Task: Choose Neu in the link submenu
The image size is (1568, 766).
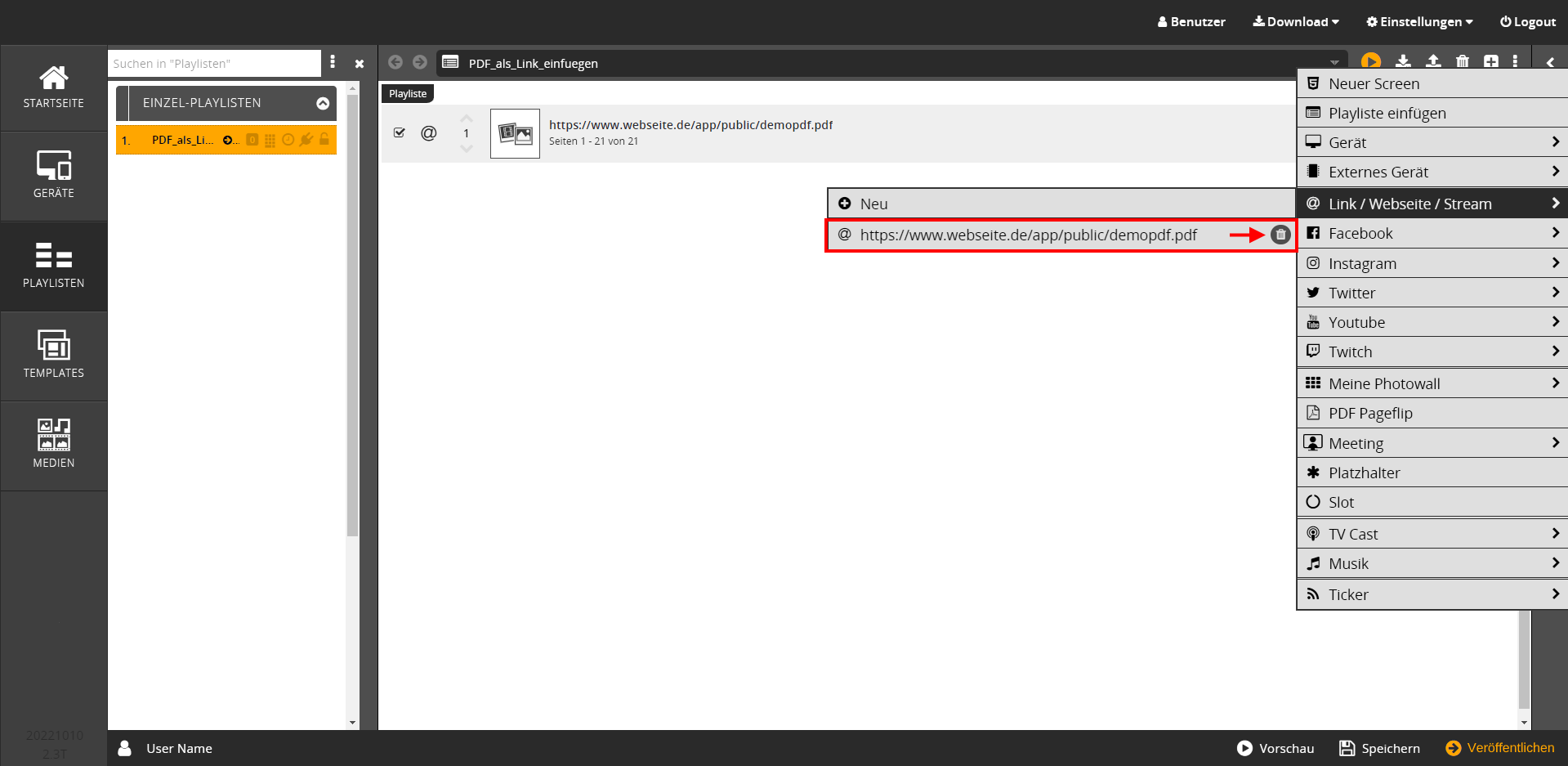Action: pos(873,204)
